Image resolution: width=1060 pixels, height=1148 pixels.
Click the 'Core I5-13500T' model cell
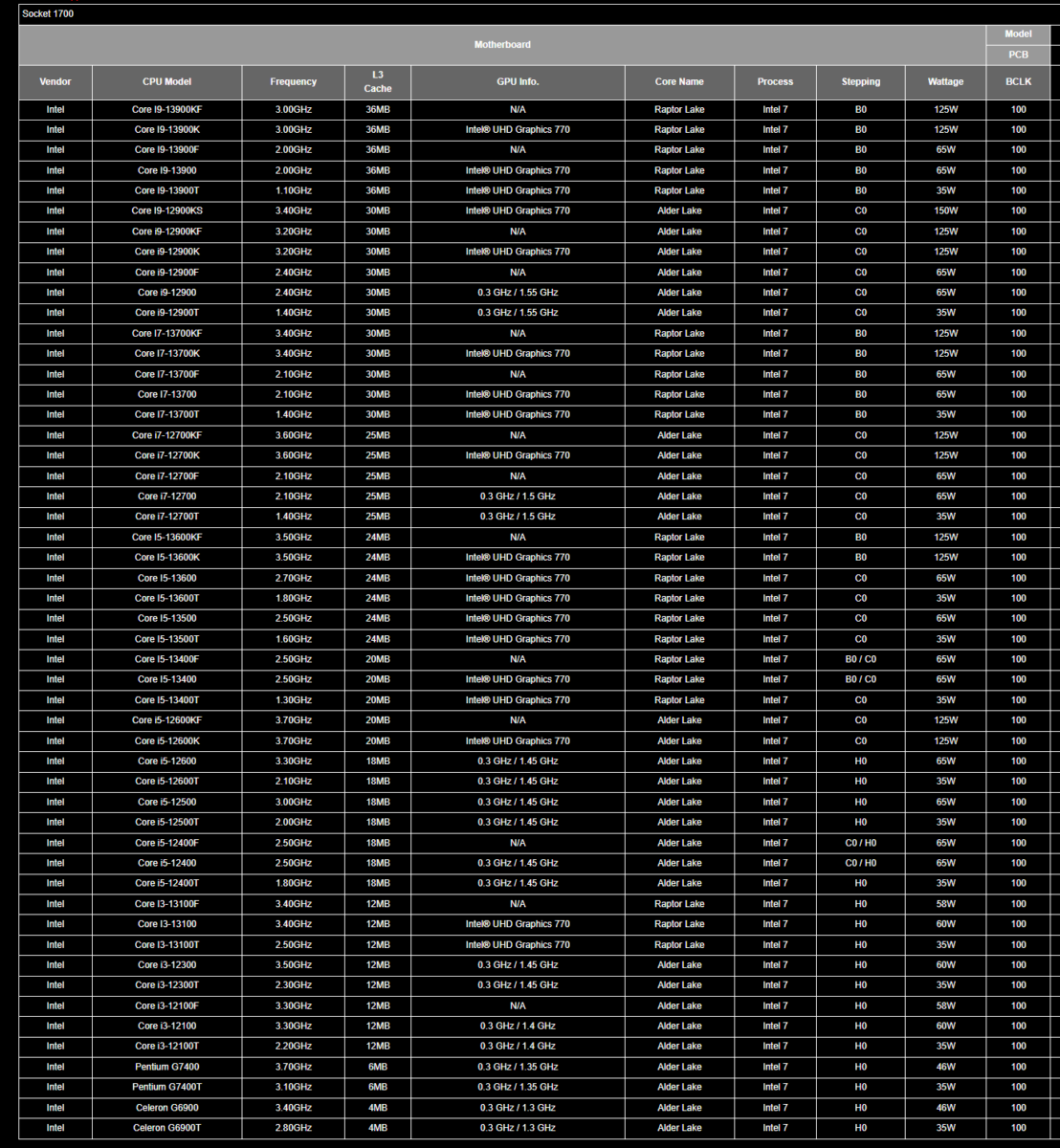click(x=167, y=639)
